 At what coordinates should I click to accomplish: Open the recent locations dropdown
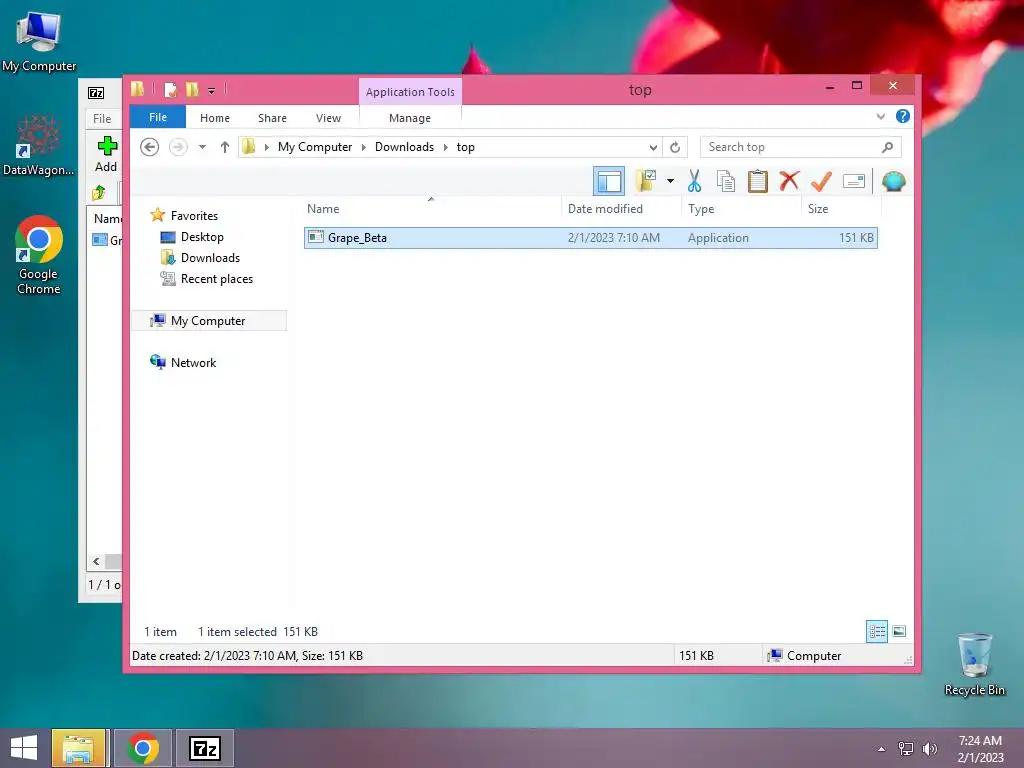202,147
